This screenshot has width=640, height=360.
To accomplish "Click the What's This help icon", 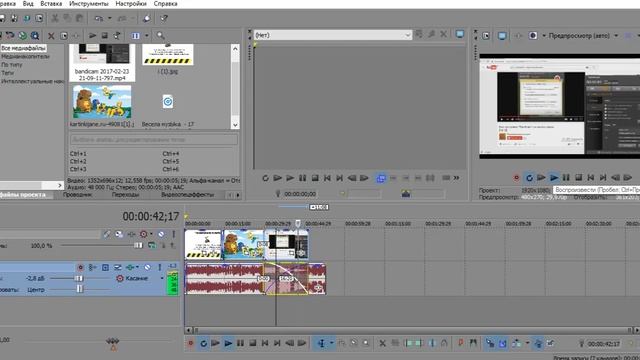I will pos(164,18).
